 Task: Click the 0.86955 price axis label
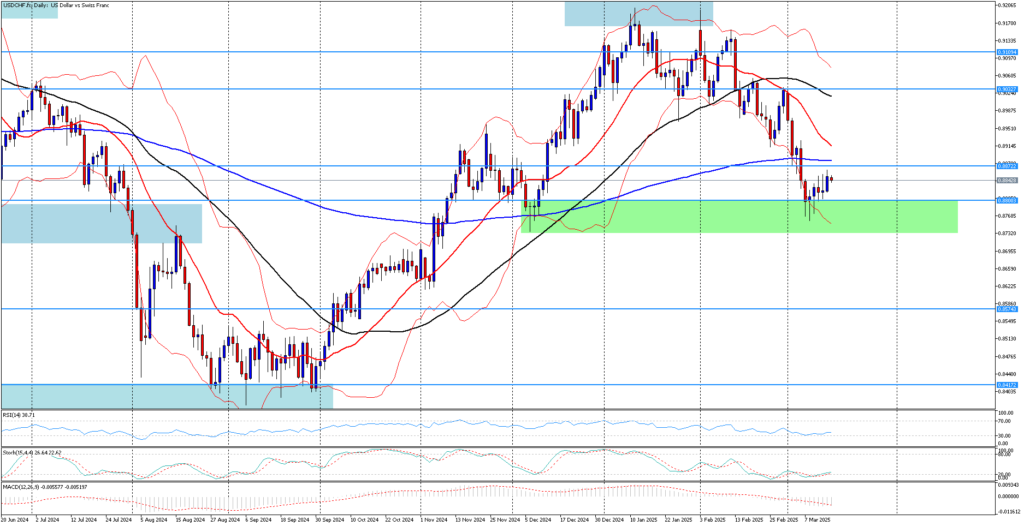(1006, 251)
